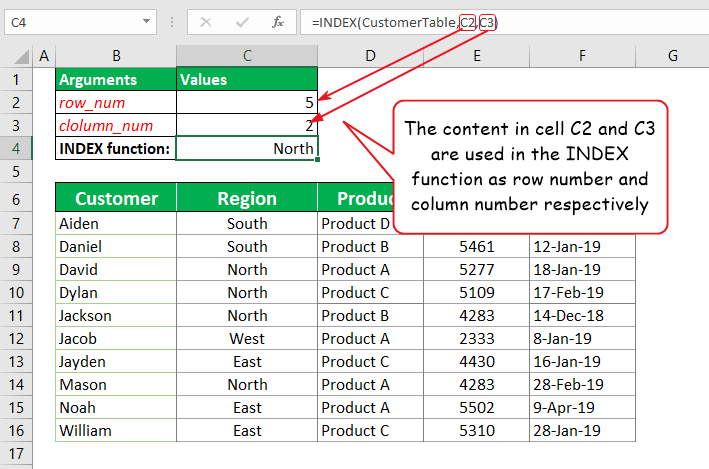Click the Customer table header

point(116,198)
